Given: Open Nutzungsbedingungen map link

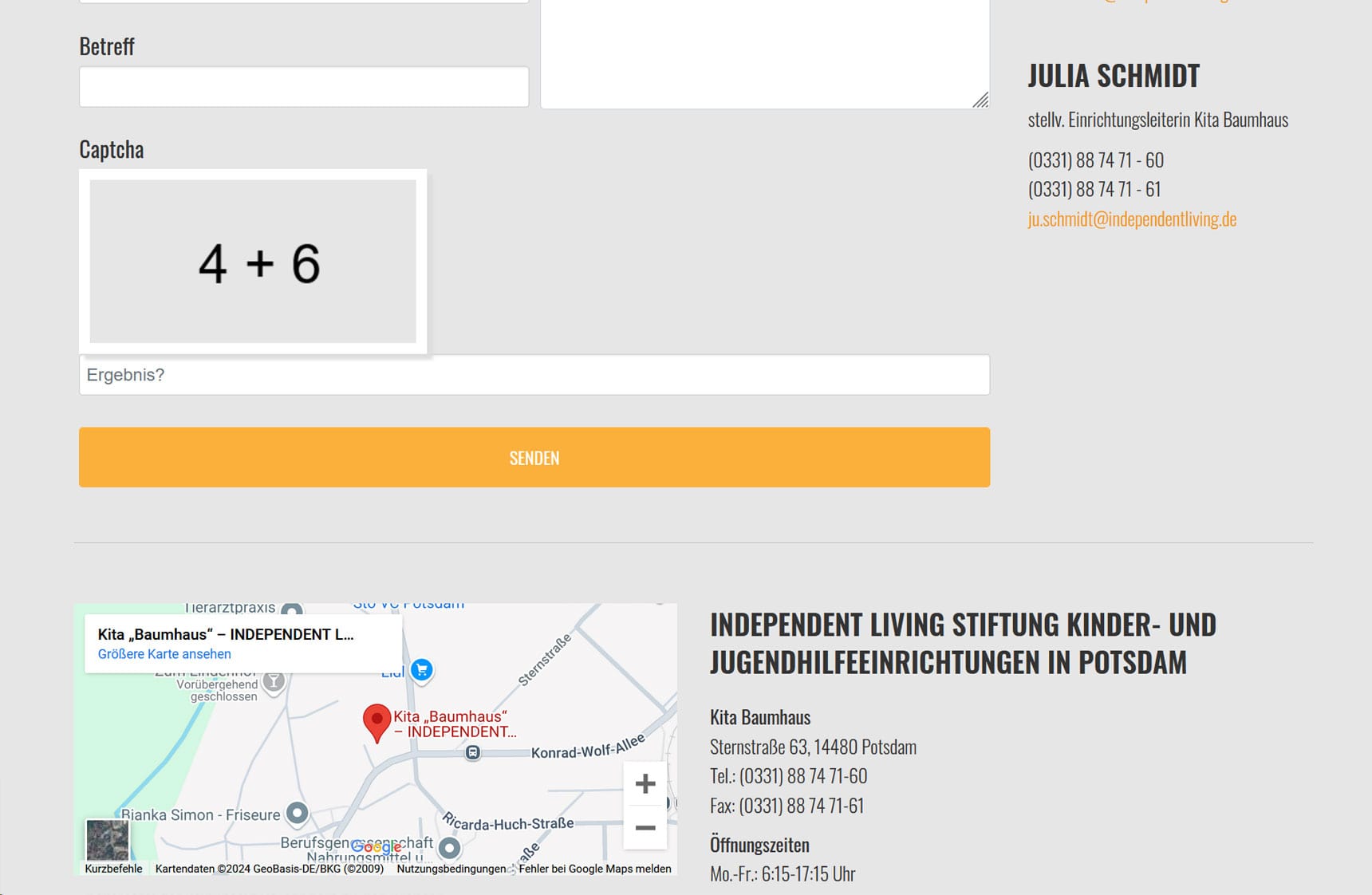Looking at the screenshot, I should pyautogui.click(x=451, y=869).
